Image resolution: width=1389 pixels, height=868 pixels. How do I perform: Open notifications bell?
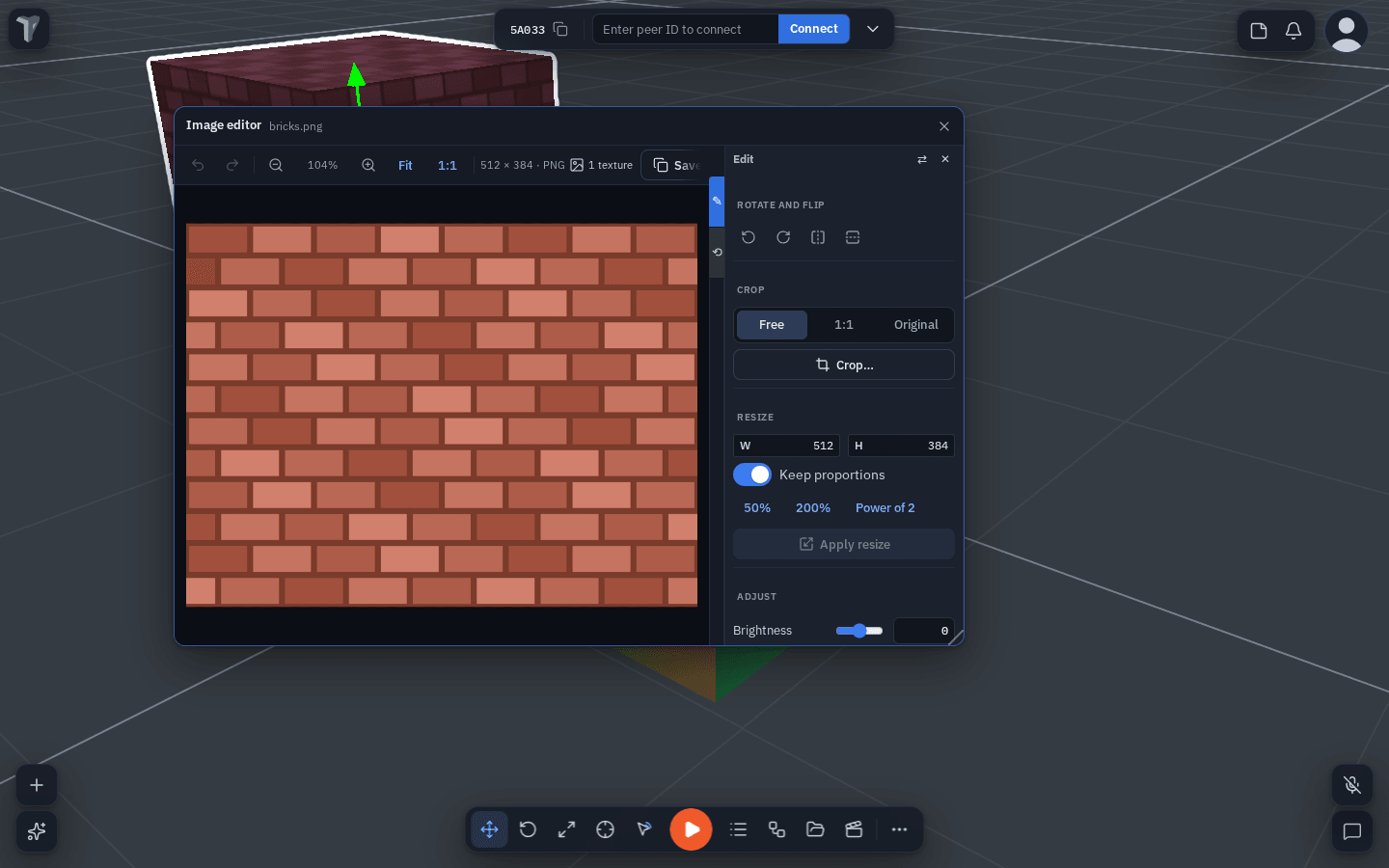tap(1294, 31)
